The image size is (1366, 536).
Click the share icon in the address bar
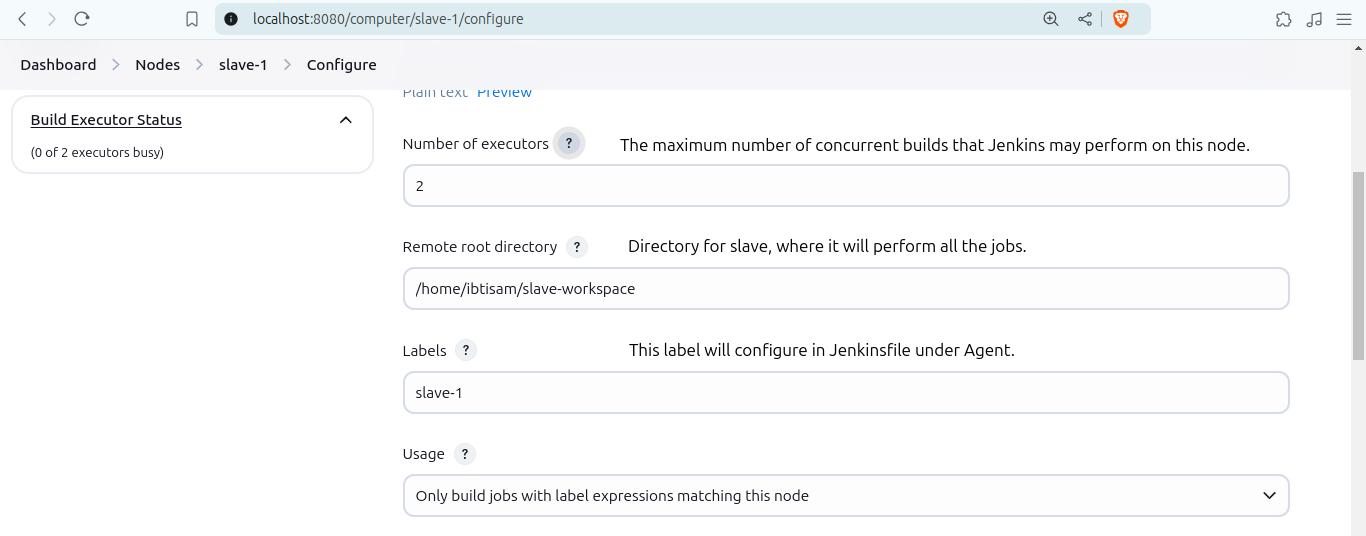(x=1085, y=19)
